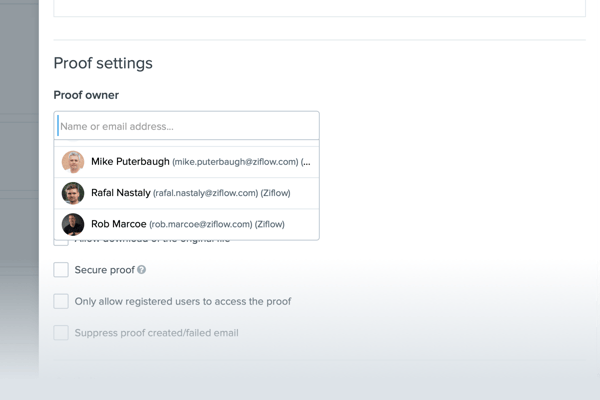
Task: Click the Secure proof label text
Action: 104,270
